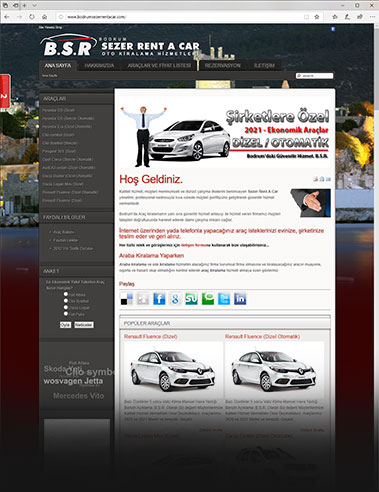This screenshot has width=379, height=492.
Task: Select first radio option in Anket poll
Action: point(66,294)
